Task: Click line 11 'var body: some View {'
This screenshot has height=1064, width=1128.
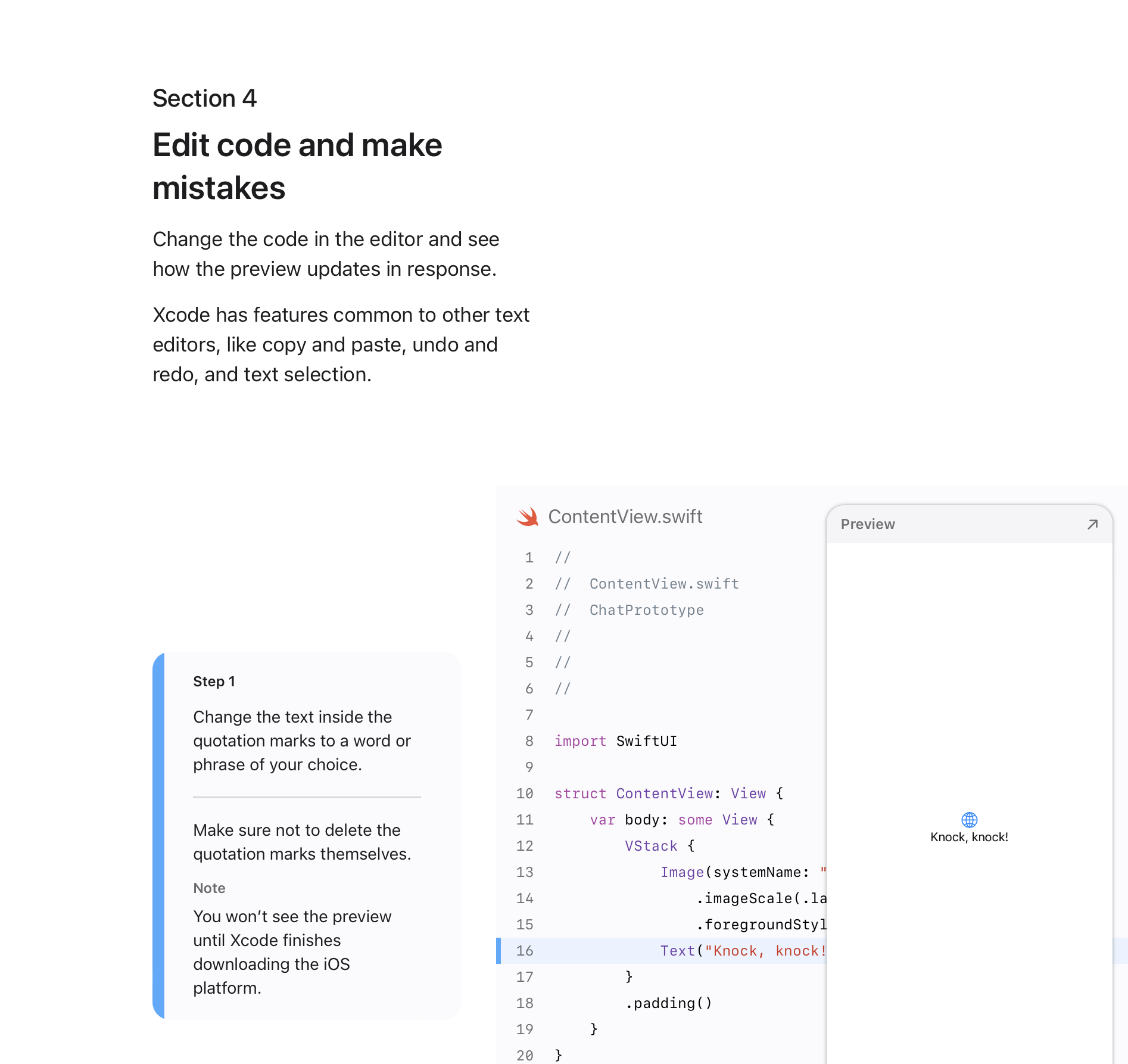Action: [682, 820]
